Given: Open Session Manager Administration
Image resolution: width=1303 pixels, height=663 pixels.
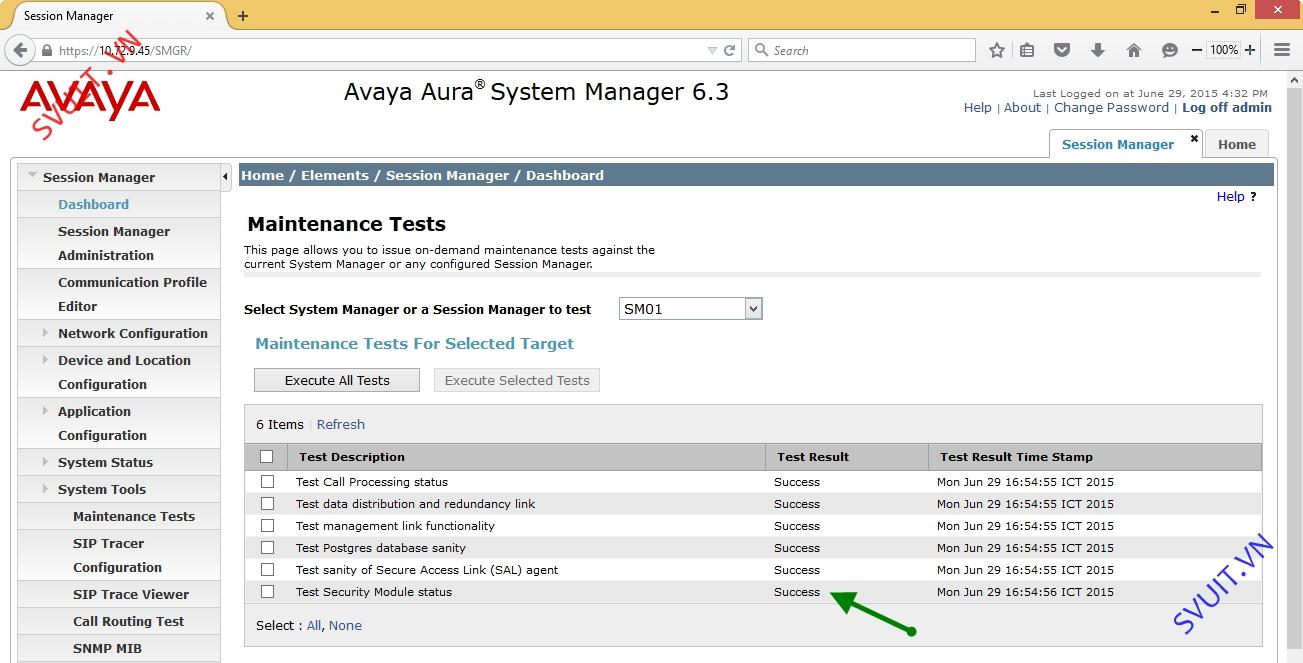Looking at the screenshot, I should (113, 243).
